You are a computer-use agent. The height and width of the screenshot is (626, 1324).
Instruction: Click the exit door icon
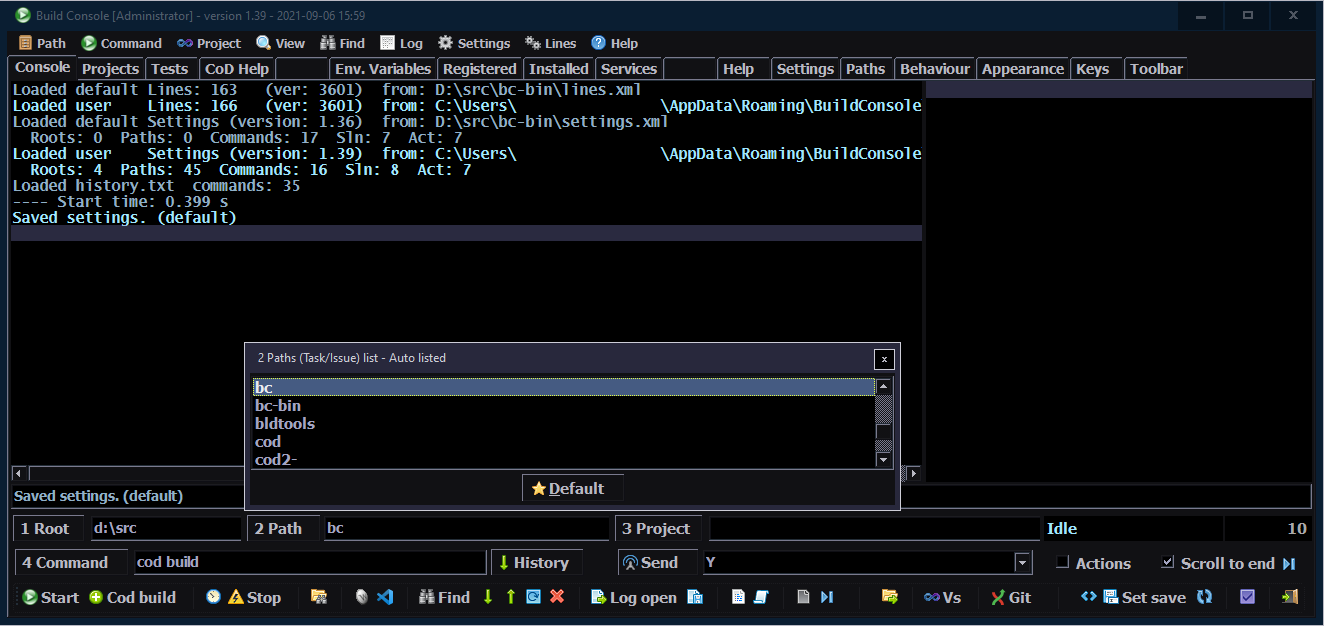coord(1290,597)
